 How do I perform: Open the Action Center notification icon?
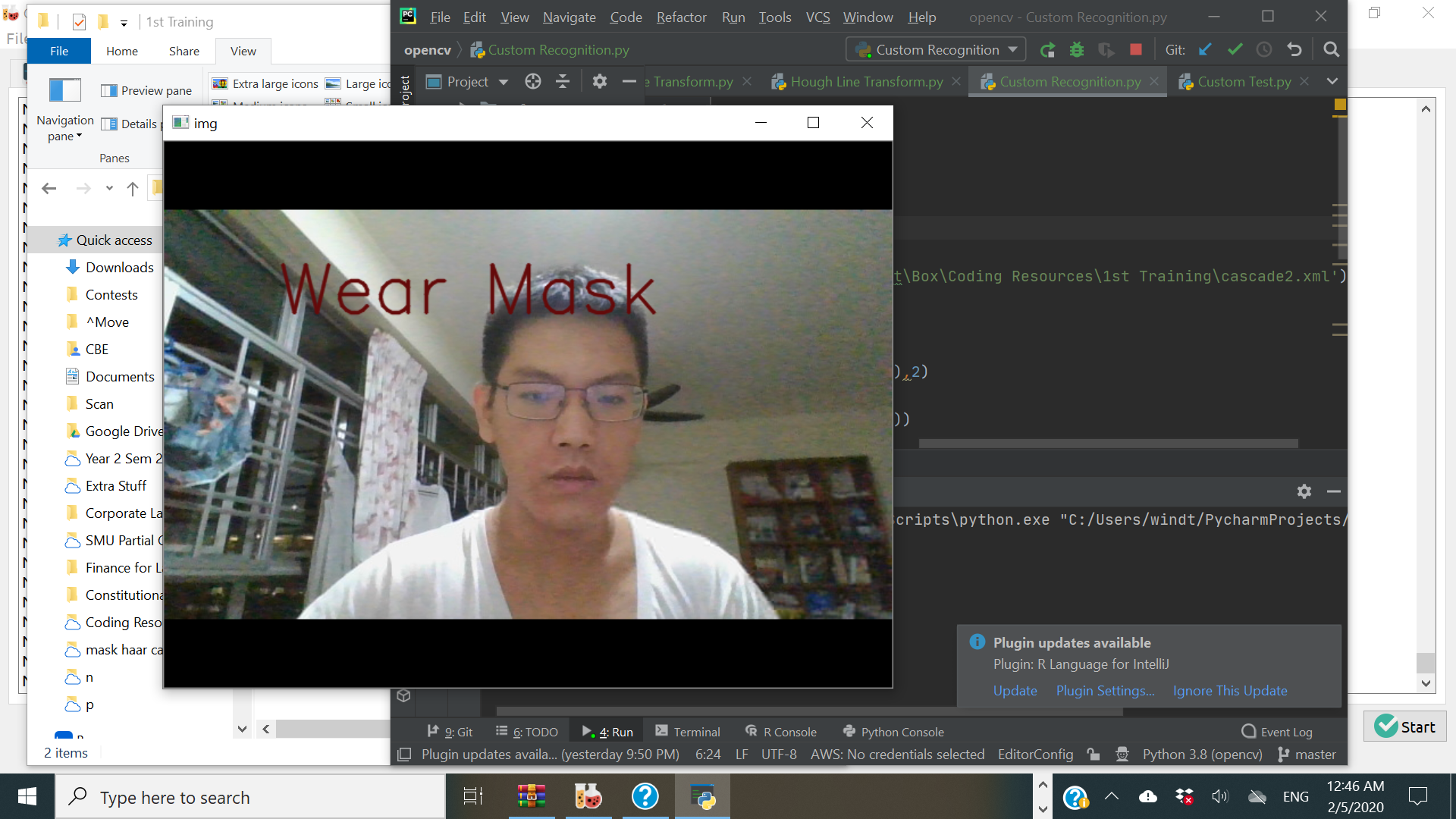tap(1417, 796)
